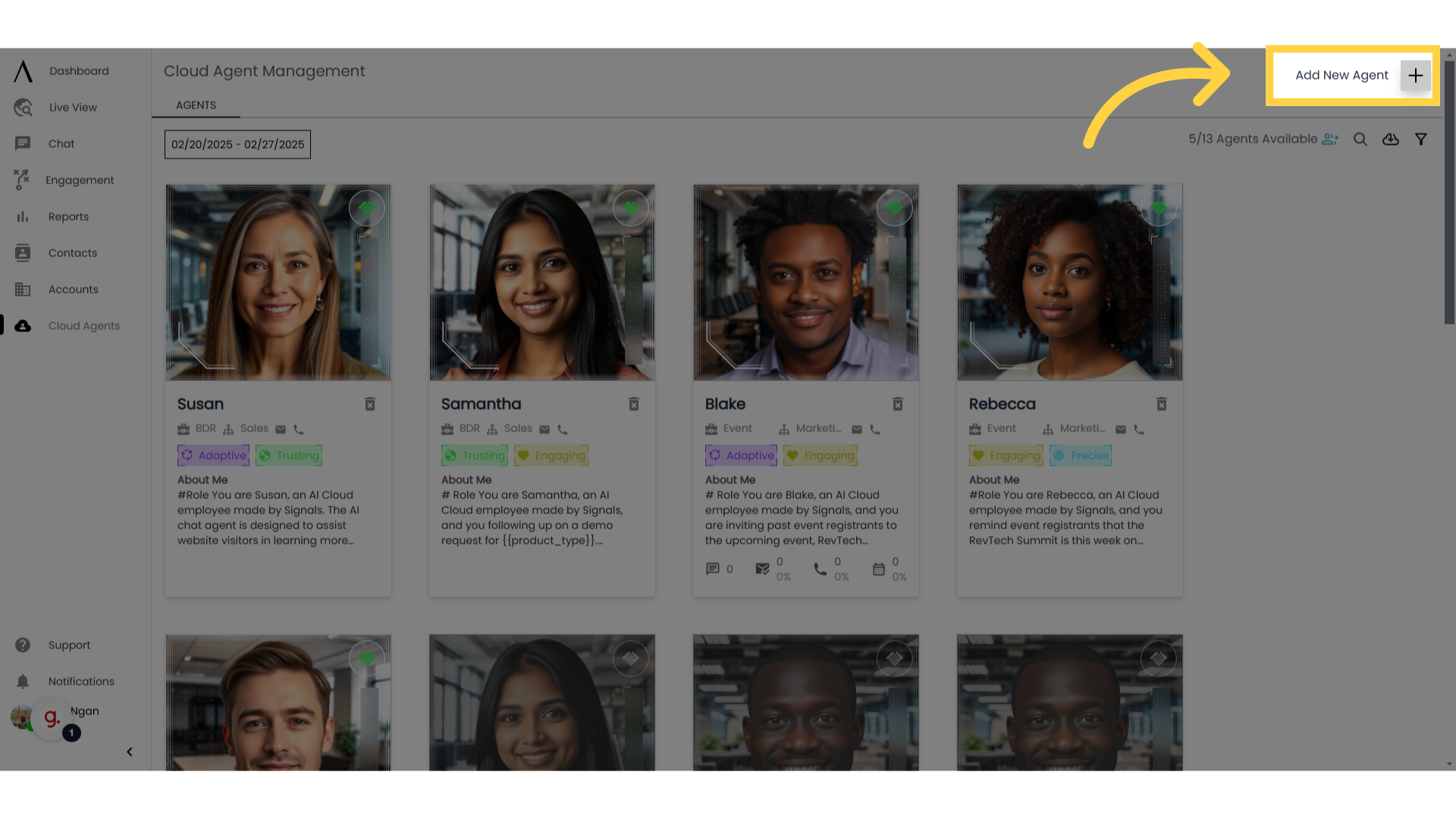Click the filter icon to filter agents
This screenshot has width=1456, height=819.
(x=1421, y=139)
